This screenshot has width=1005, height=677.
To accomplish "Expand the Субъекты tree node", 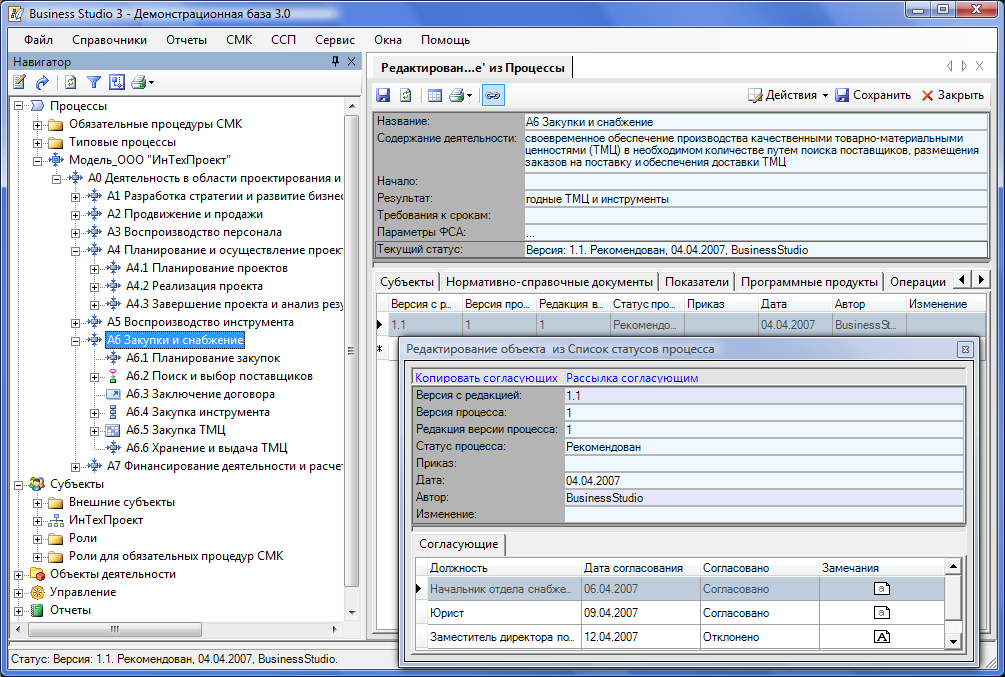I will click(19, 484).
